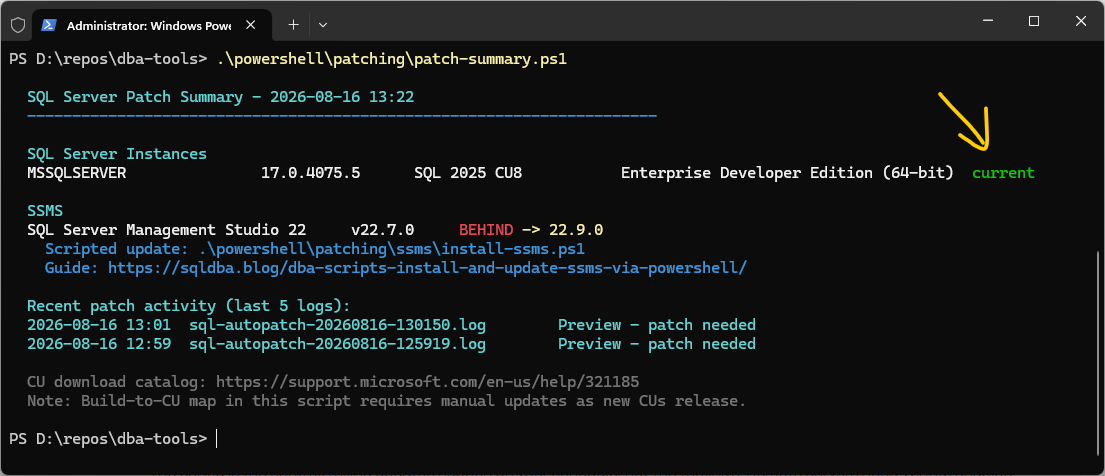Click the 'SQL 2025 CU8' text
Viewport: 1105px width, 476px height.
coord(468,173)
